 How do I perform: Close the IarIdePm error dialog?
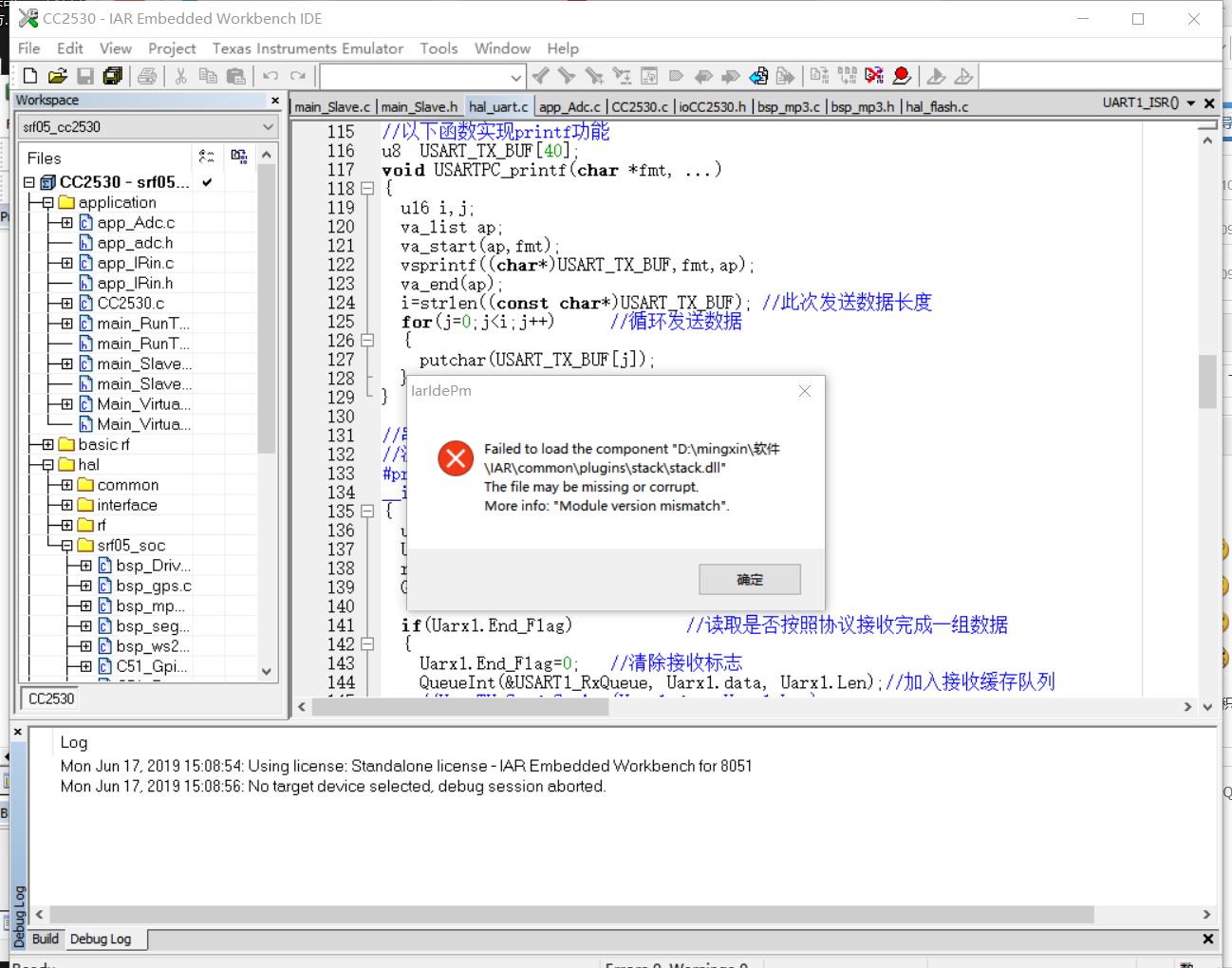[x=805, y=391]
